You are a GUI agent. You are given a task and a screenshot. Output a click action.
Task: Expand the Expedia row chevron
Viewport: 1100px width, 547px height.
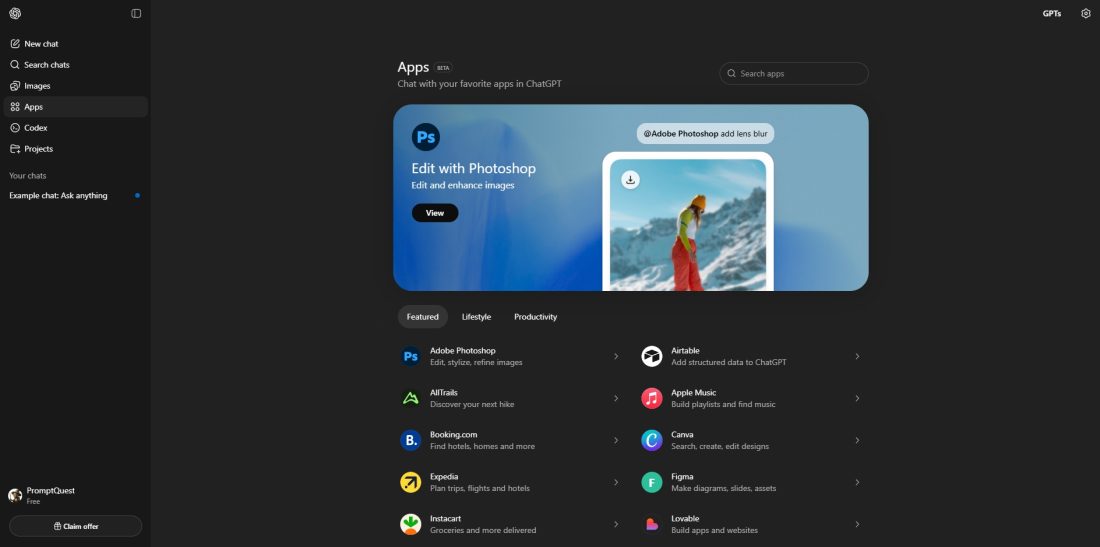(616, 482)
